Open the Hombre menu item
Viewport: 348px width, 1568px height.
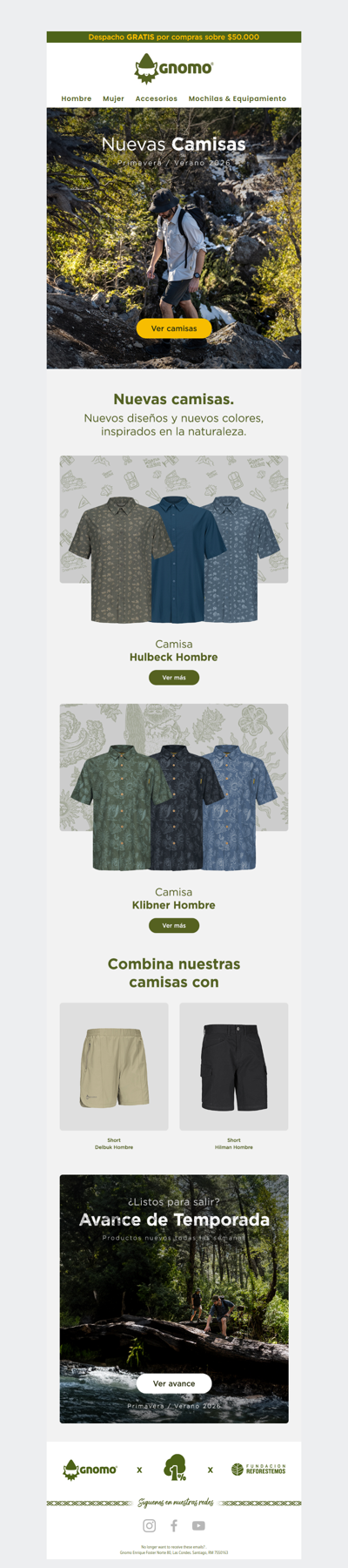77,98
